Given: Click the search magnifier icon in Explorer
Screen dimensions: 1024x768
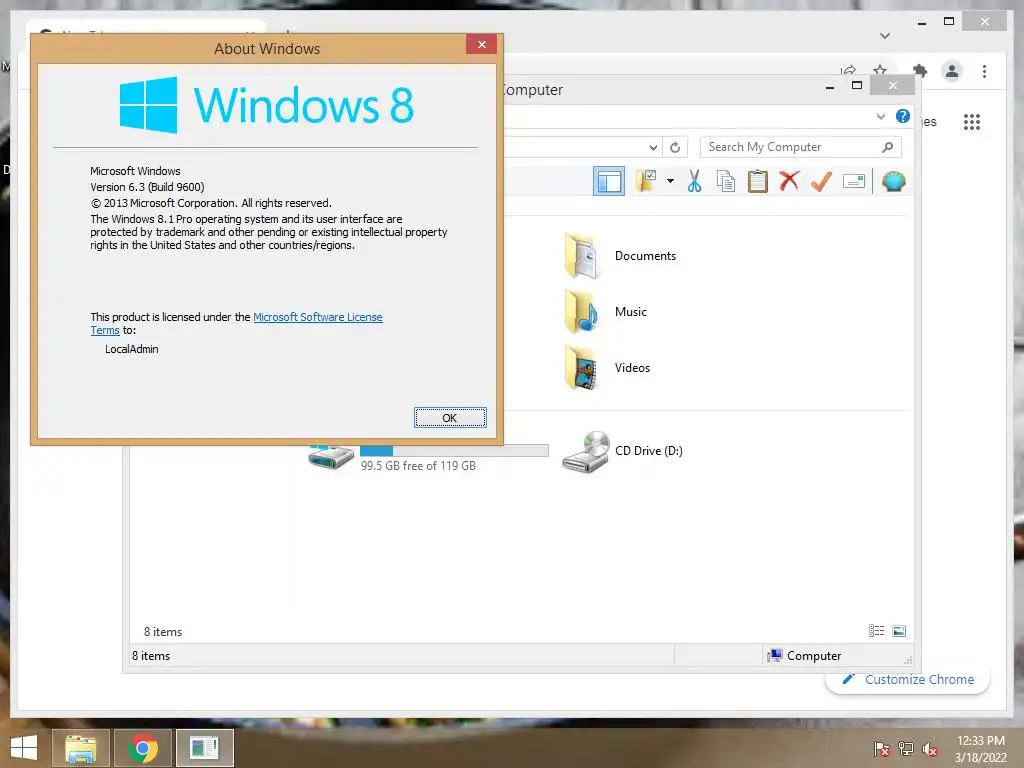Looking at the screenshot, I should click(x=887, y=147).
